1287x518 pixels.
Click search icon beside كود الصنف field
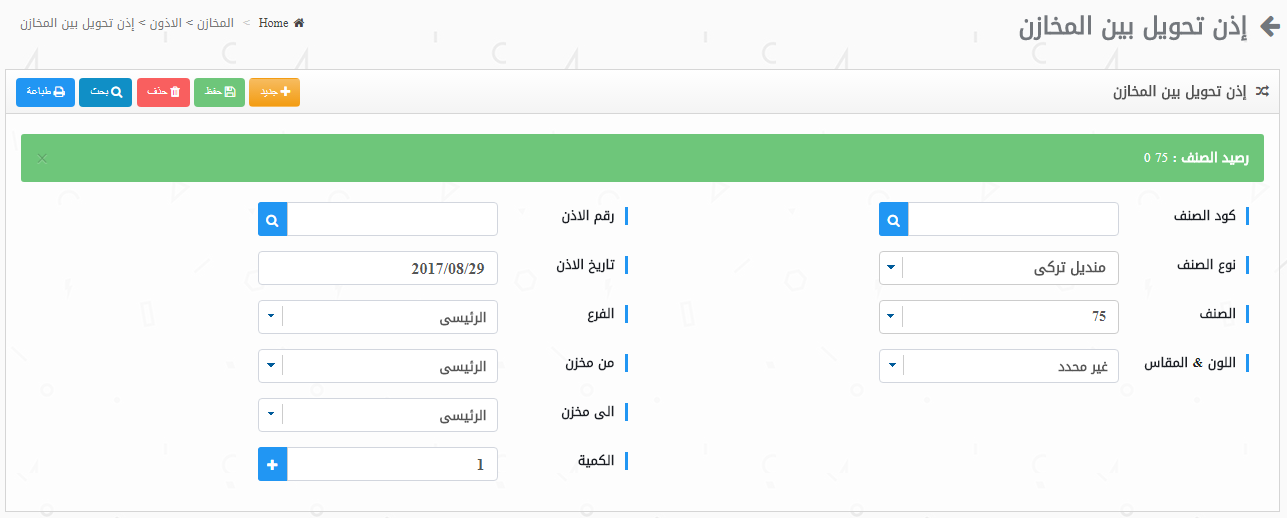click(894, 219)
